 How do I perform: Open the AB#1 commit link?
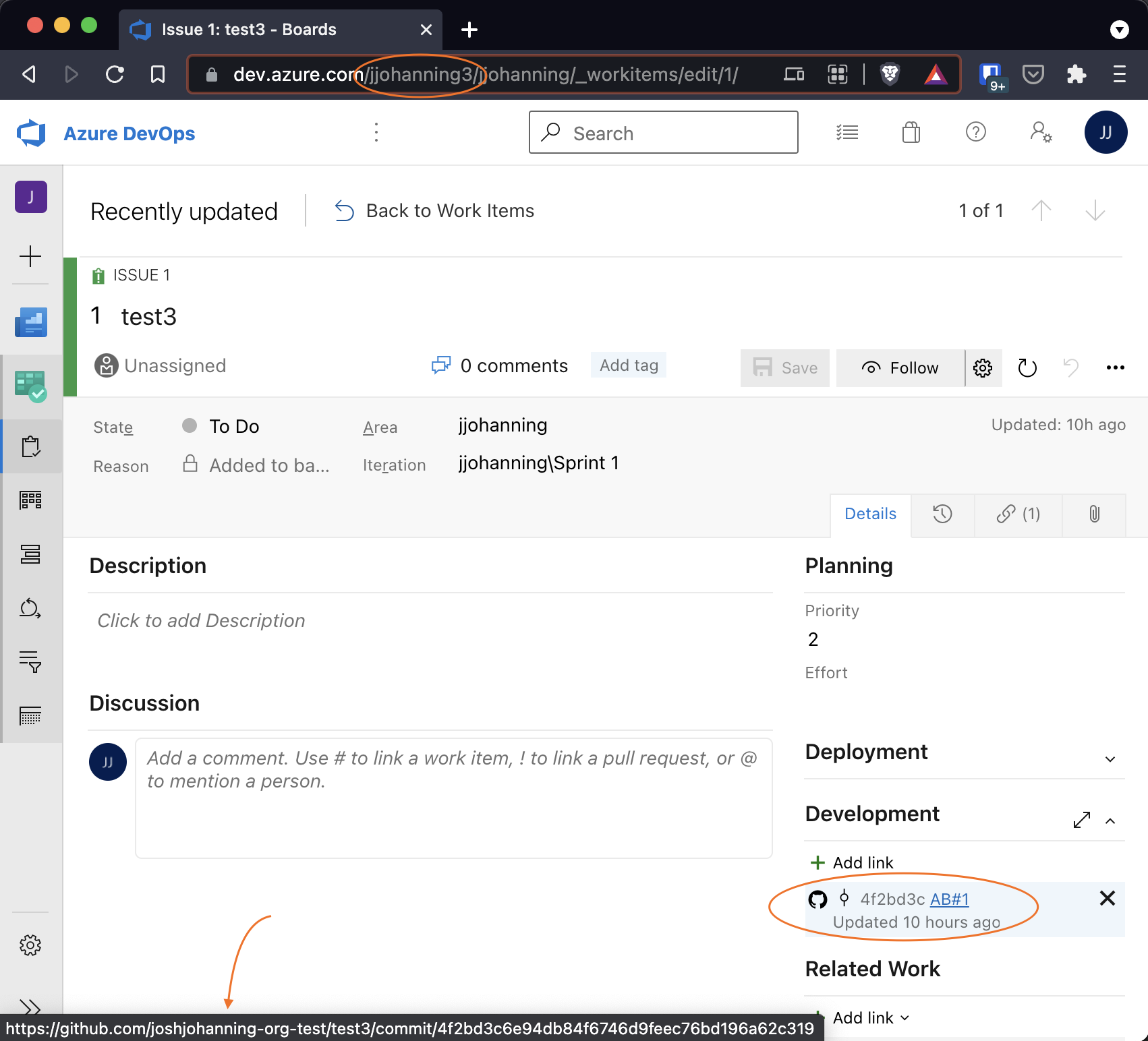click(949, 899)
